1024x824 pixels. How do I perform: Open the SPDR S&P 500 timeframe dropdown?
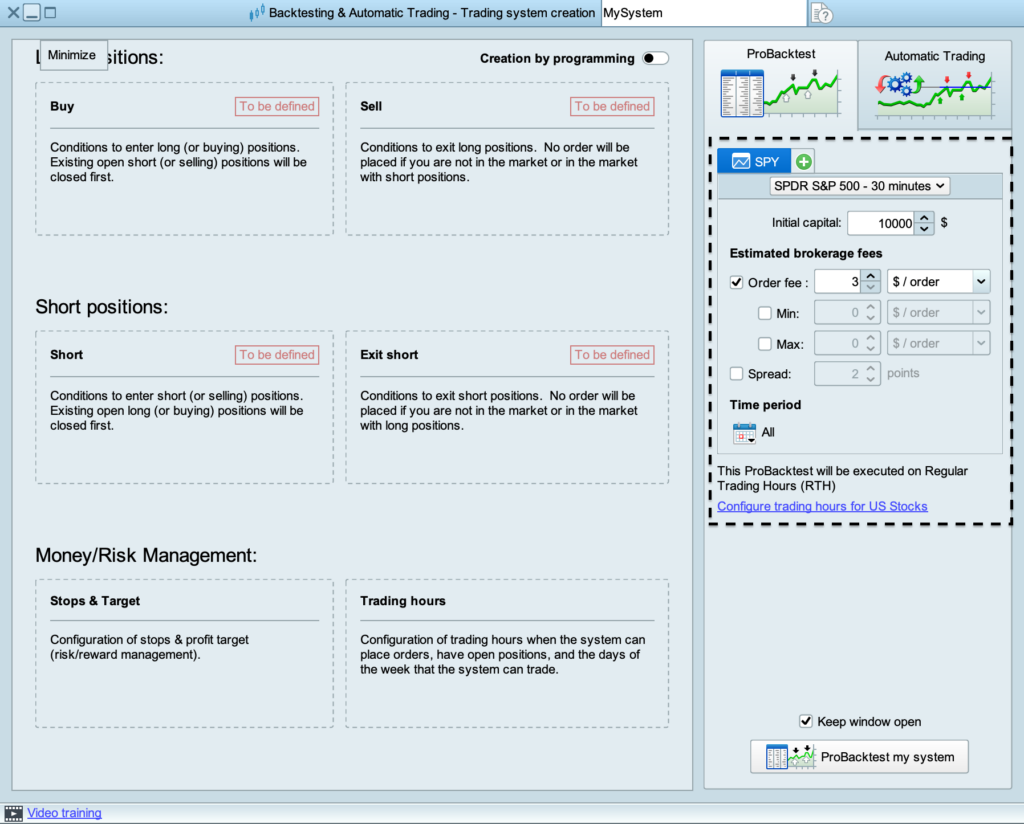[x=860, y=186]
